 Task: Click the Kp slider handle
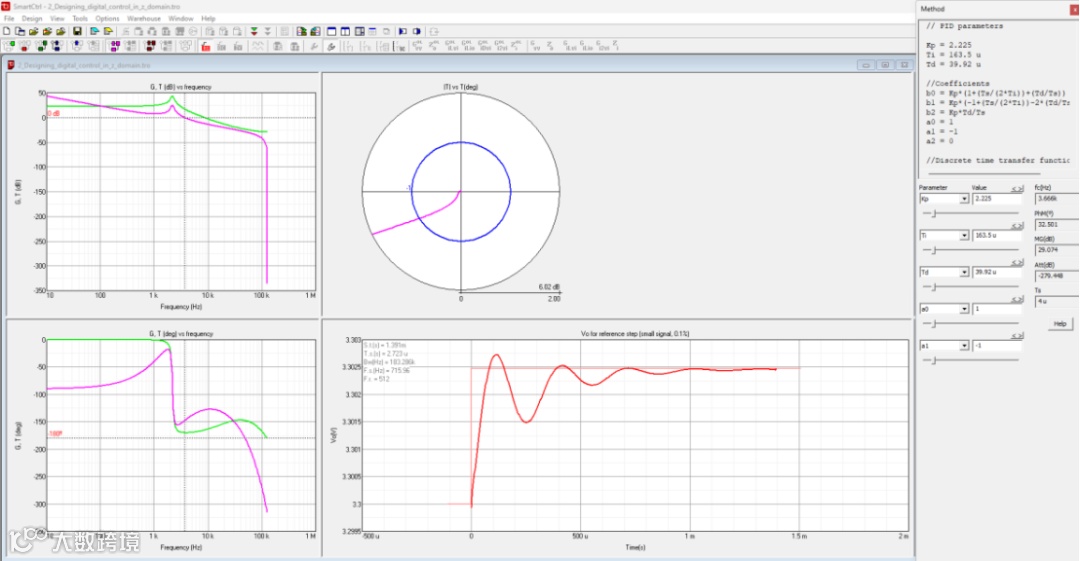click(934, 213)
